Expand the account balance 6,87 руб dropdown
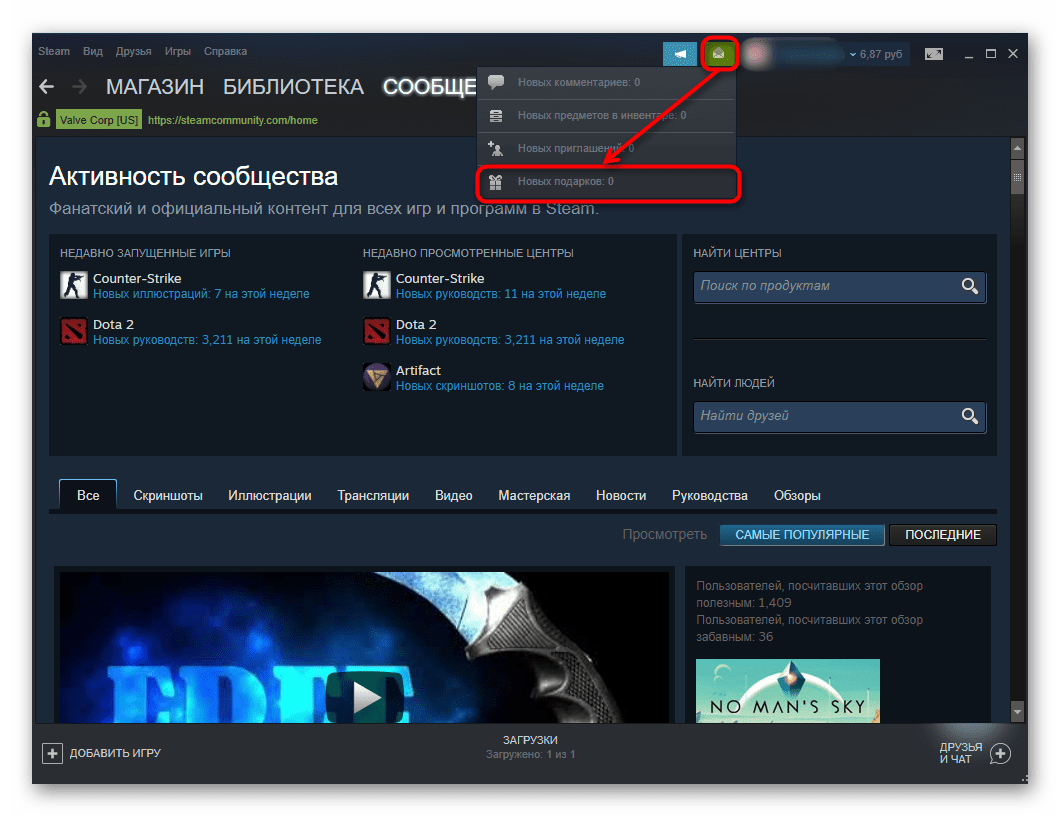The height and width of the screenshot is (816, 1060). pos(876,54)
